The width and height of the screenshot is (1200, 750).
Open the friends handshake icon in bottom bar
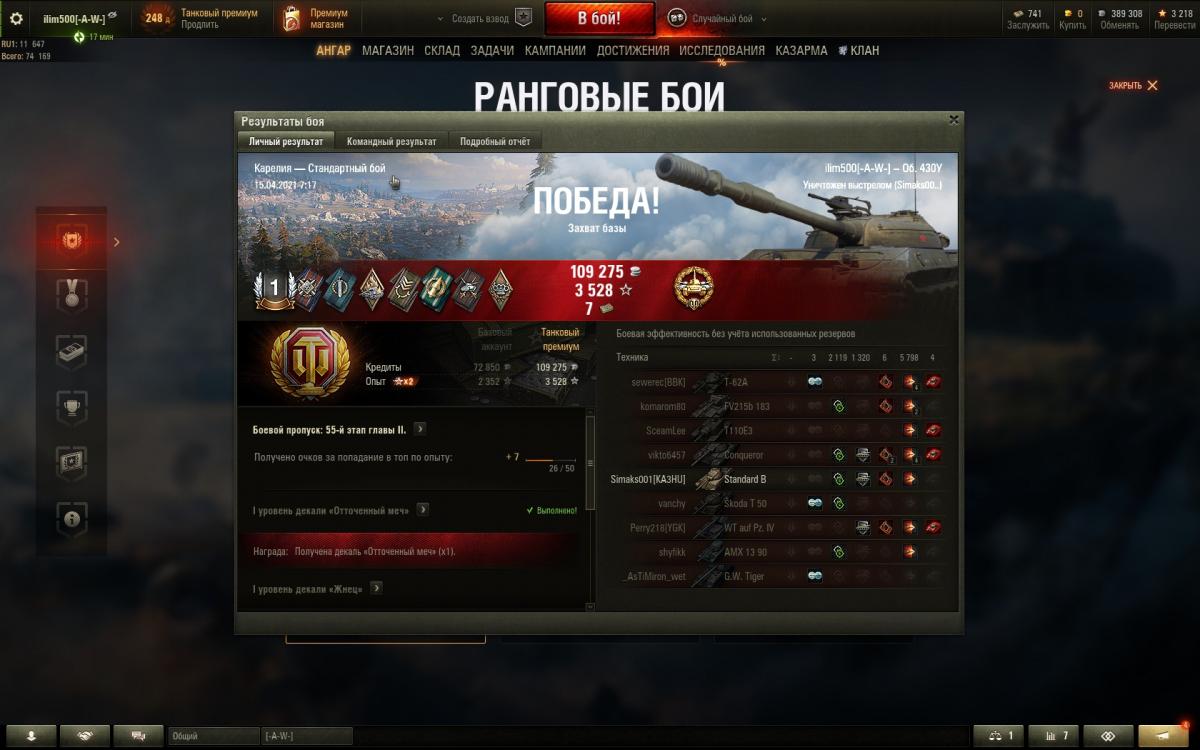pyautogui.click(x=85, y=736)
